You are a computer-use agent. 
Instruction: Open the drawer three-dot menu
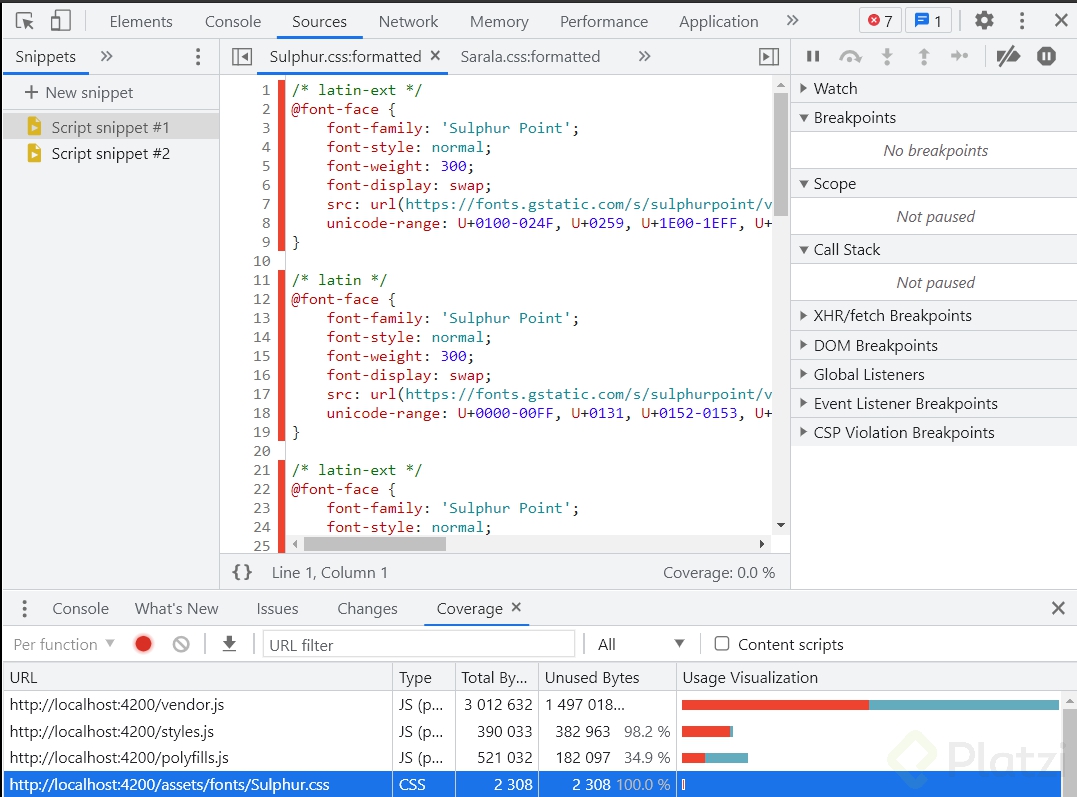click(25, 608)
